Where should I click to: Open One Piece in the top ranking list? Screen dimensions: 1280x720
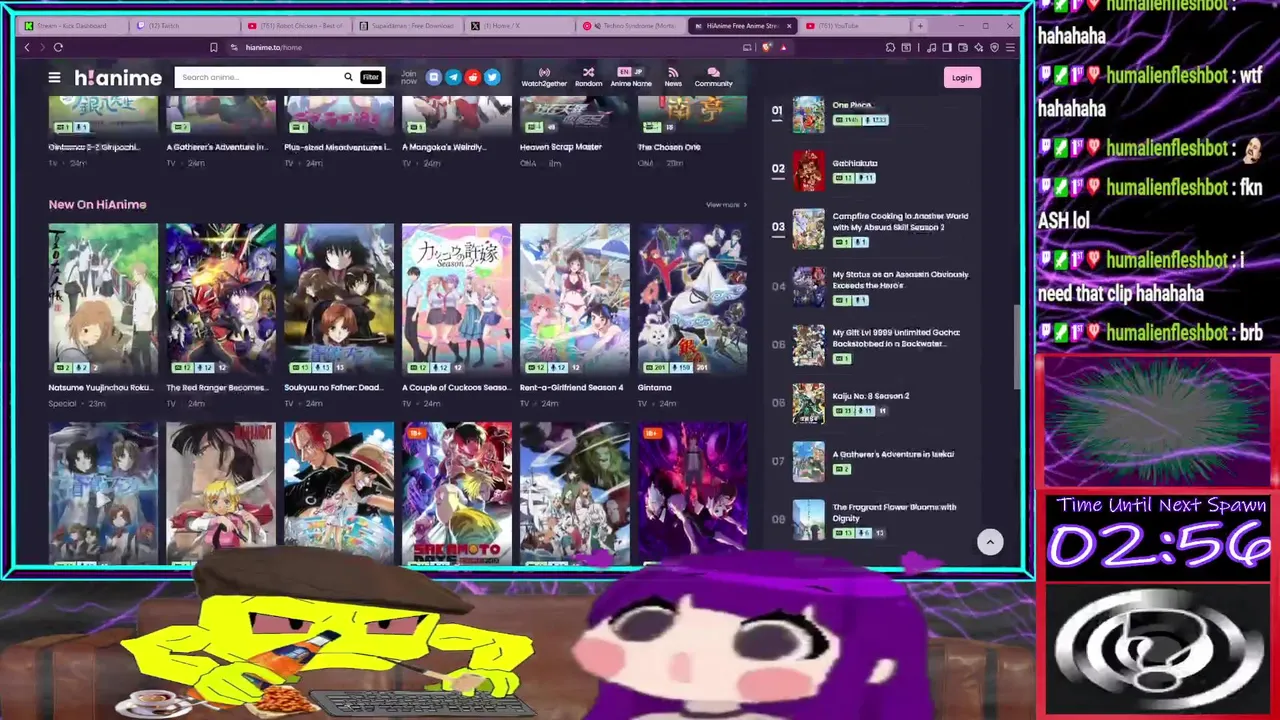click(x=852, y=105)
